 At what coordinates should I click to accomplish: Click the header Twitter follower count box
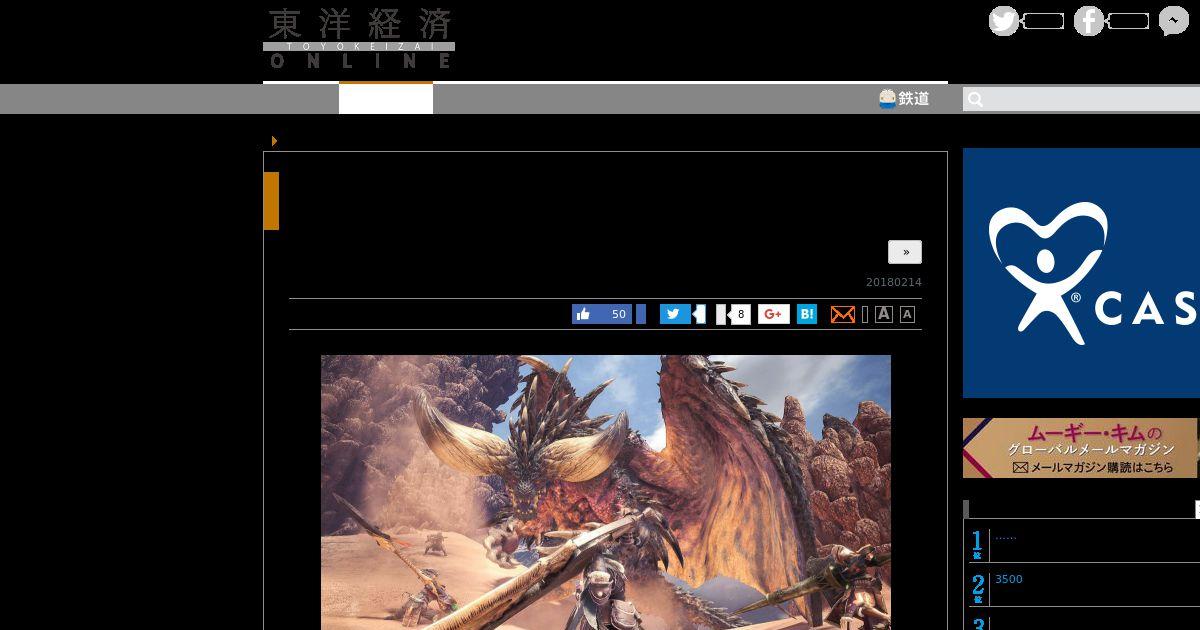click(1044, 21)
